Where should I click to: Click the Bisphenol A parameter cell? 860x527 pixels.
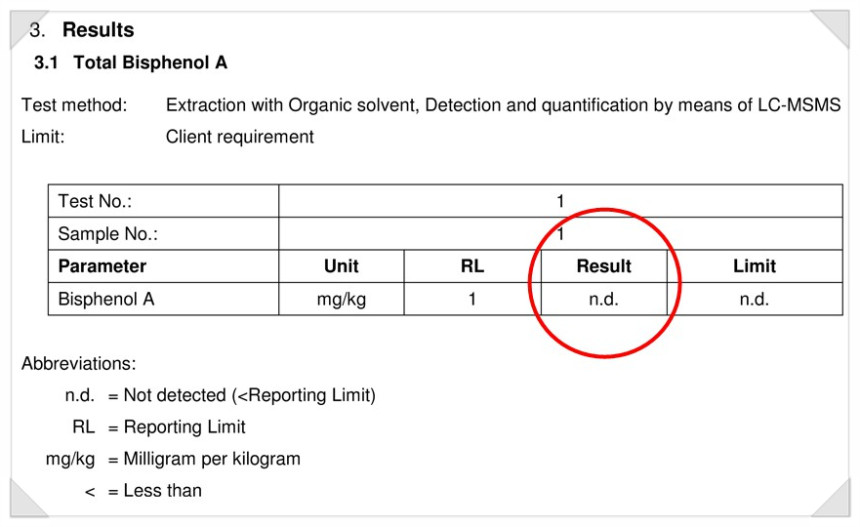(163, 299)
